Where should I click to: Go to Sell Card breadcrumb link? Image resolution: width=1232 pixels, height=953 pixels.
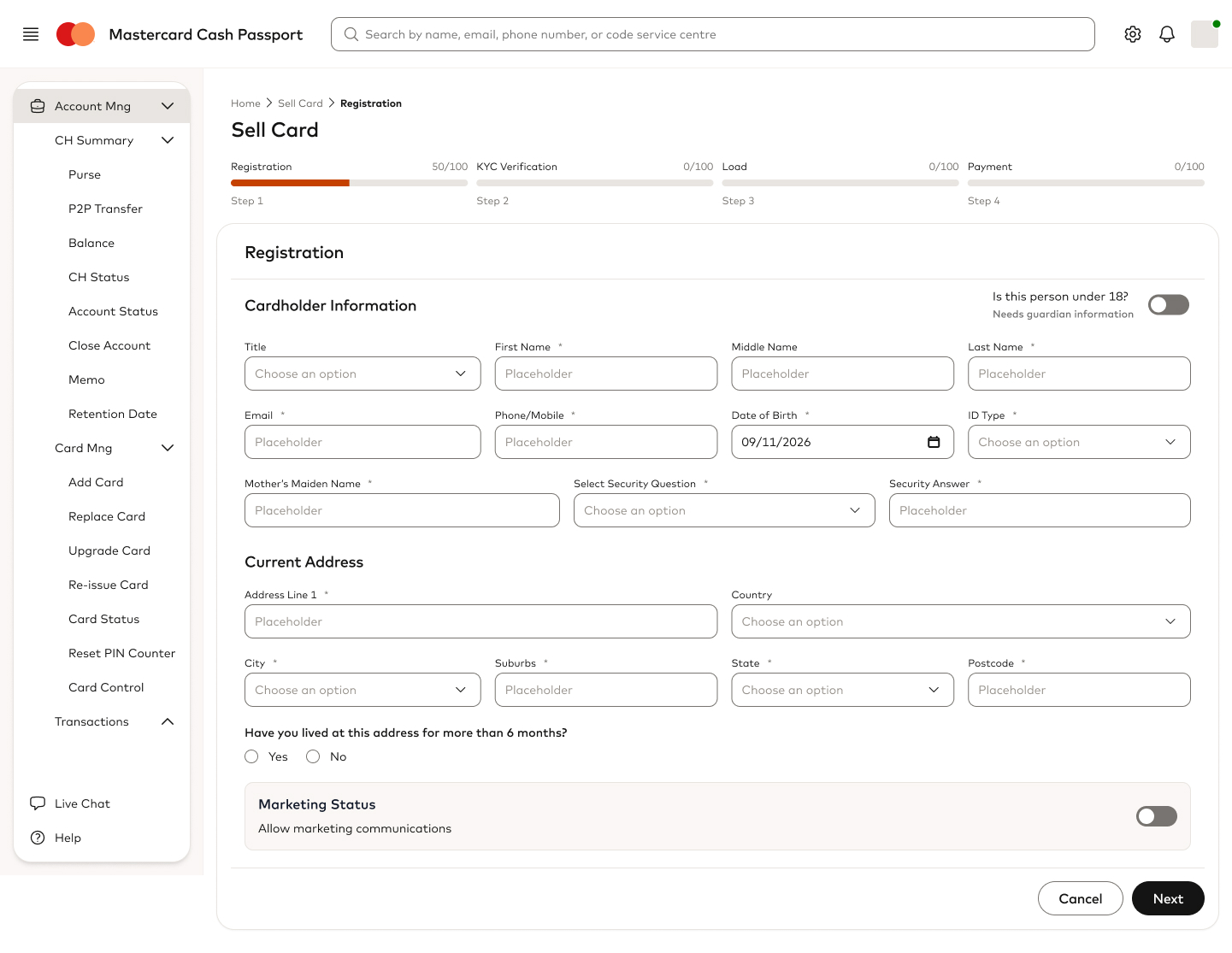click(300, 103)
